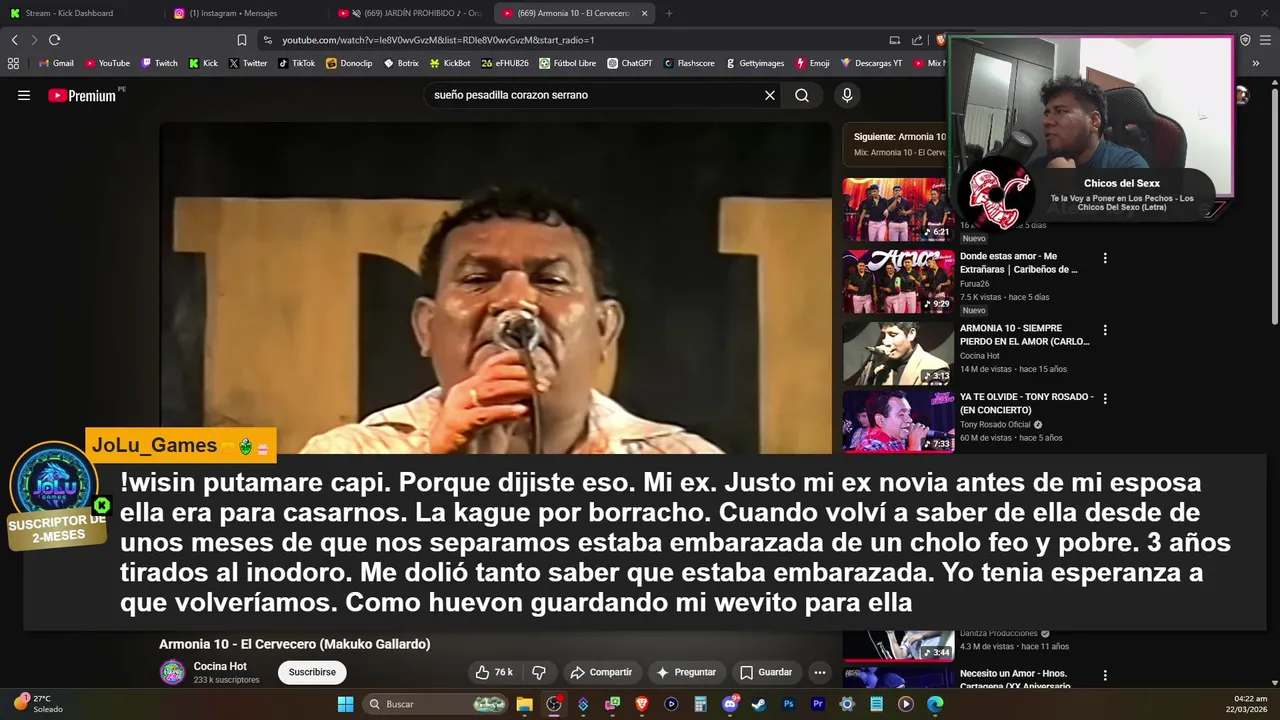Activate voice search microphone
The height and width of the screenshot is (720, 1280).
(x=847, y=95)
